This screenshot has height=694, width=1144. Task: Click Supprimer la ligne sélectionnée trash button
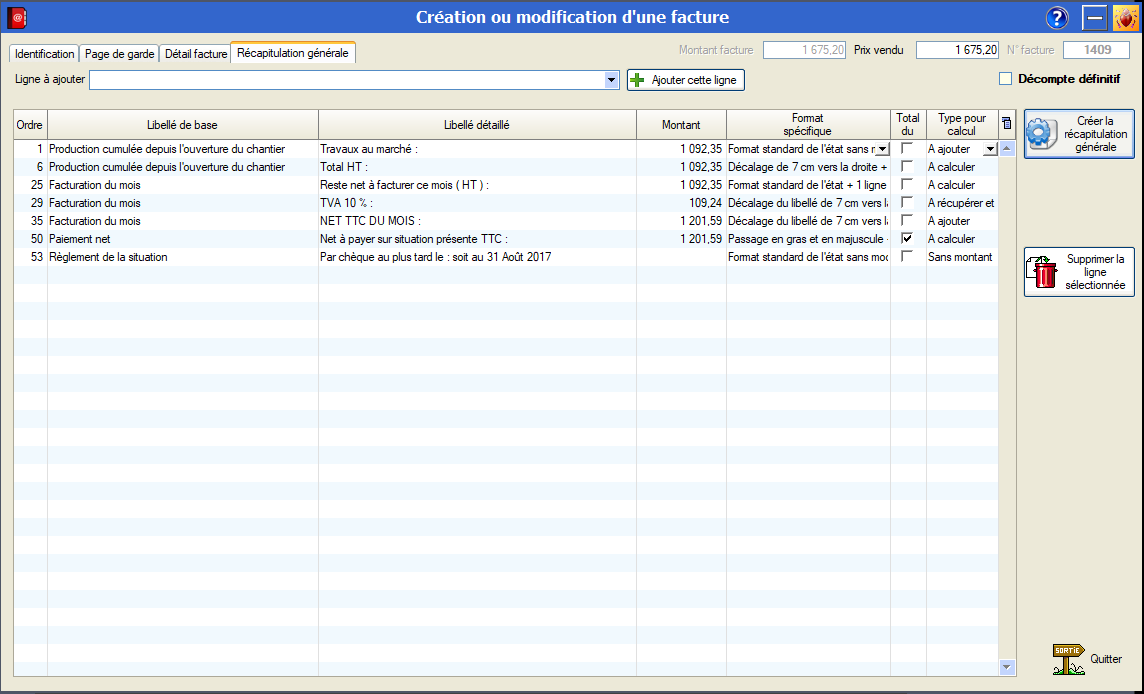point(1078,272)
